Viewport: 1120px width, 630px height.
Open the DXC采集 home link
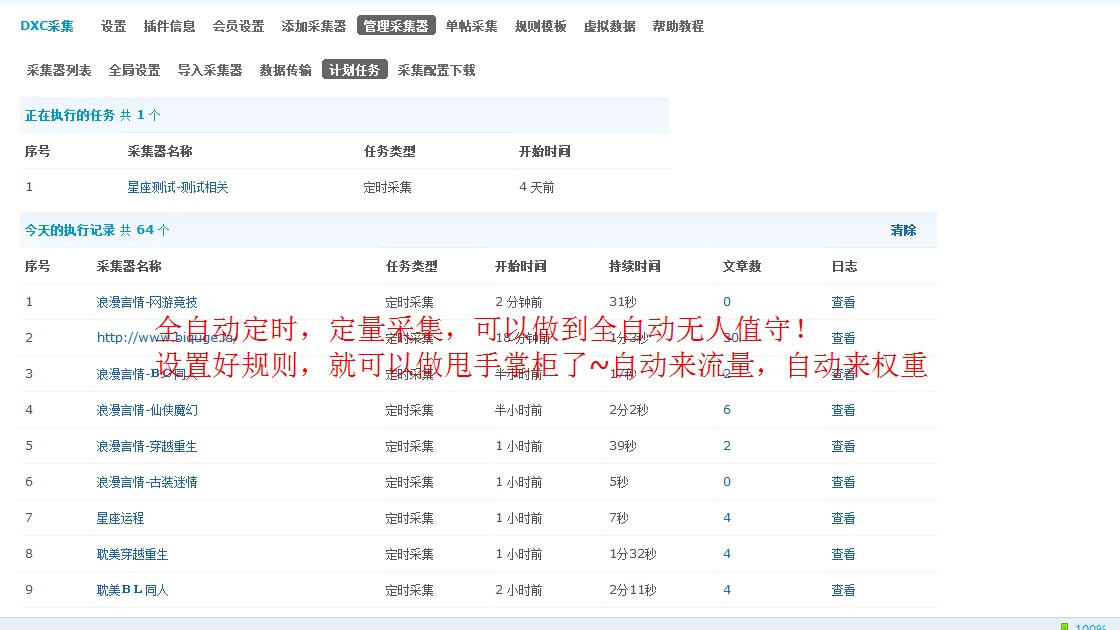(x=47, y=26)
